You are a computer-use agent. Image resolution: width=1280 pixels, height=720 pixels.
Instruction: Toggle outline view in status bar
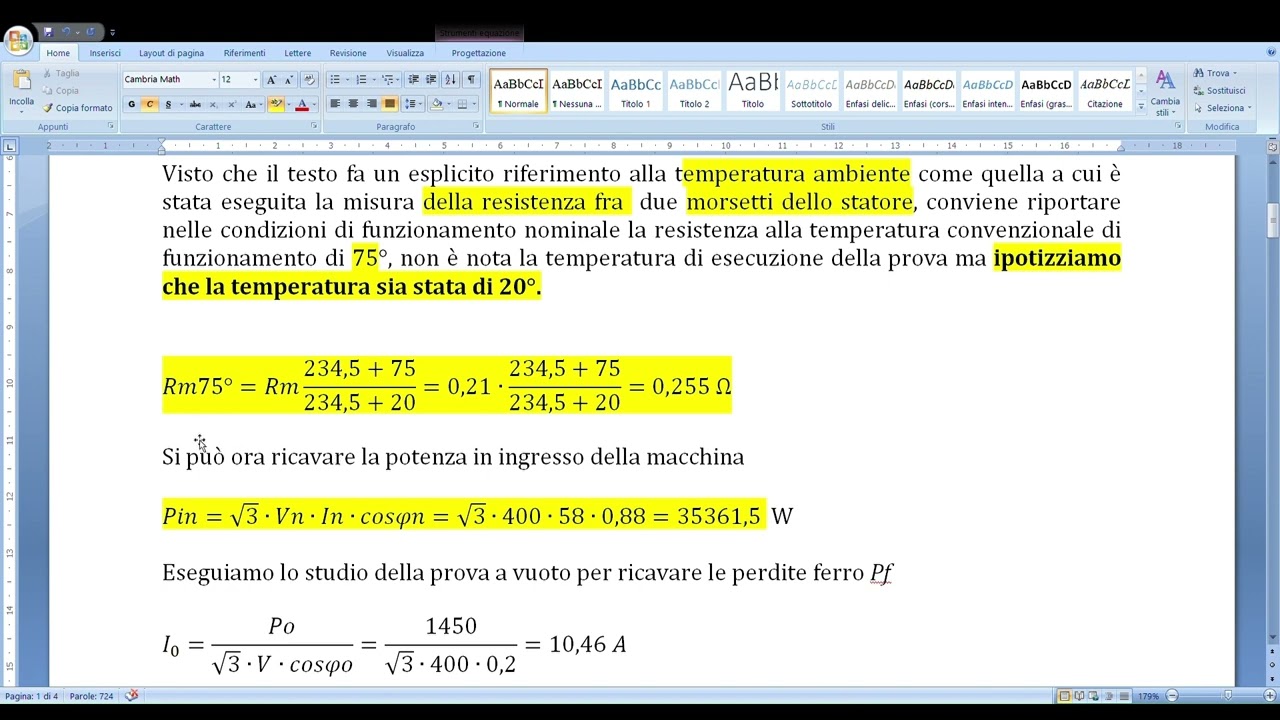coord(1110,696)
